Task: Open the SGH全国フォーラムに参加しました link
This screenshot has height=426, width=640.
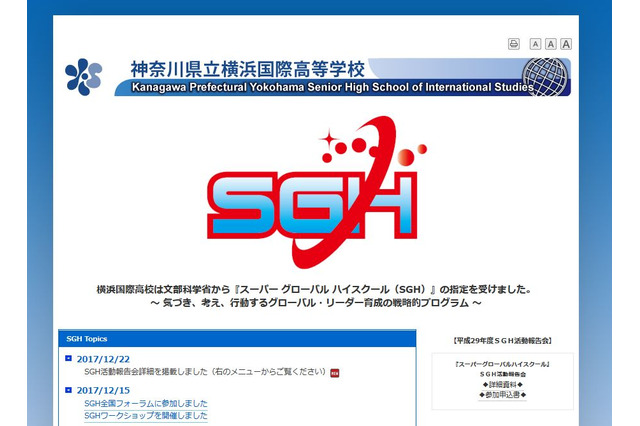Action: (146, 404)
